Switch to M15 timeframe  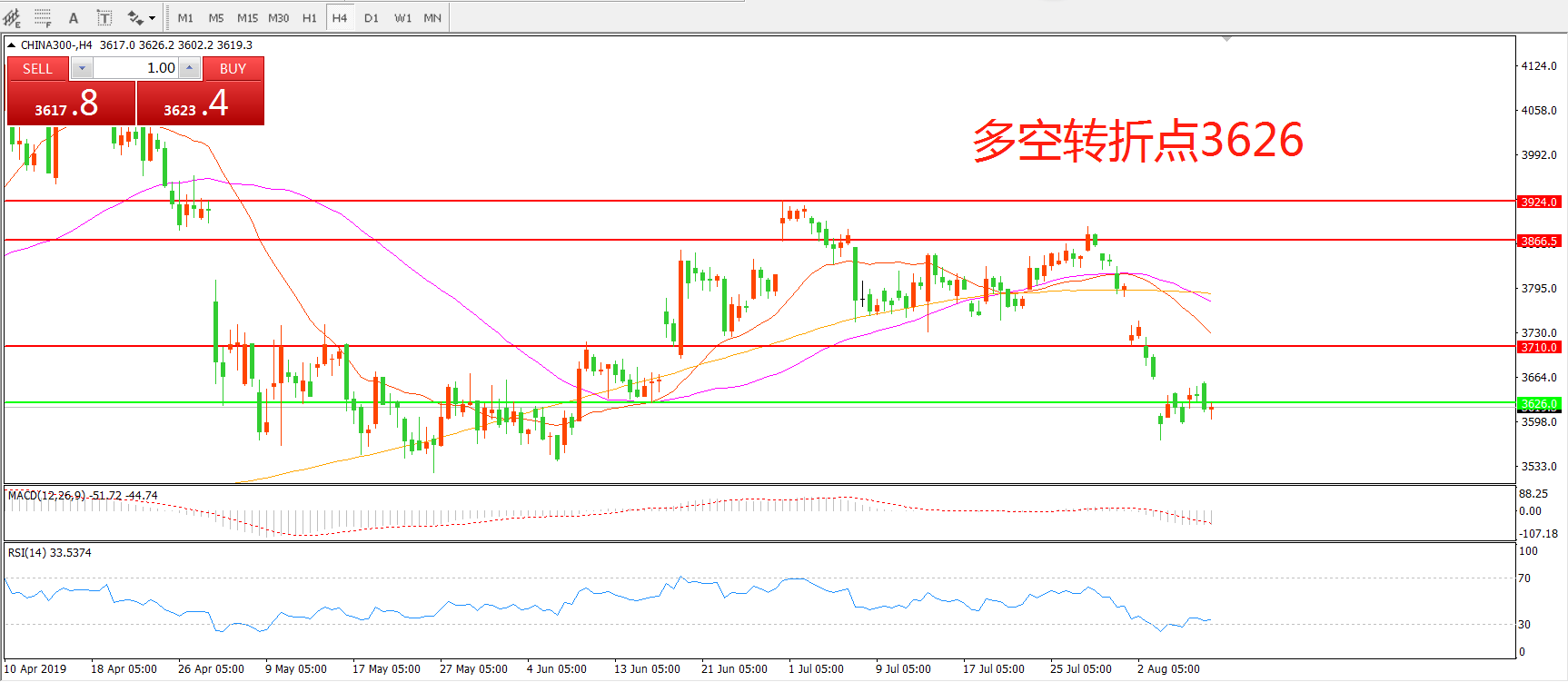[247, 17]
